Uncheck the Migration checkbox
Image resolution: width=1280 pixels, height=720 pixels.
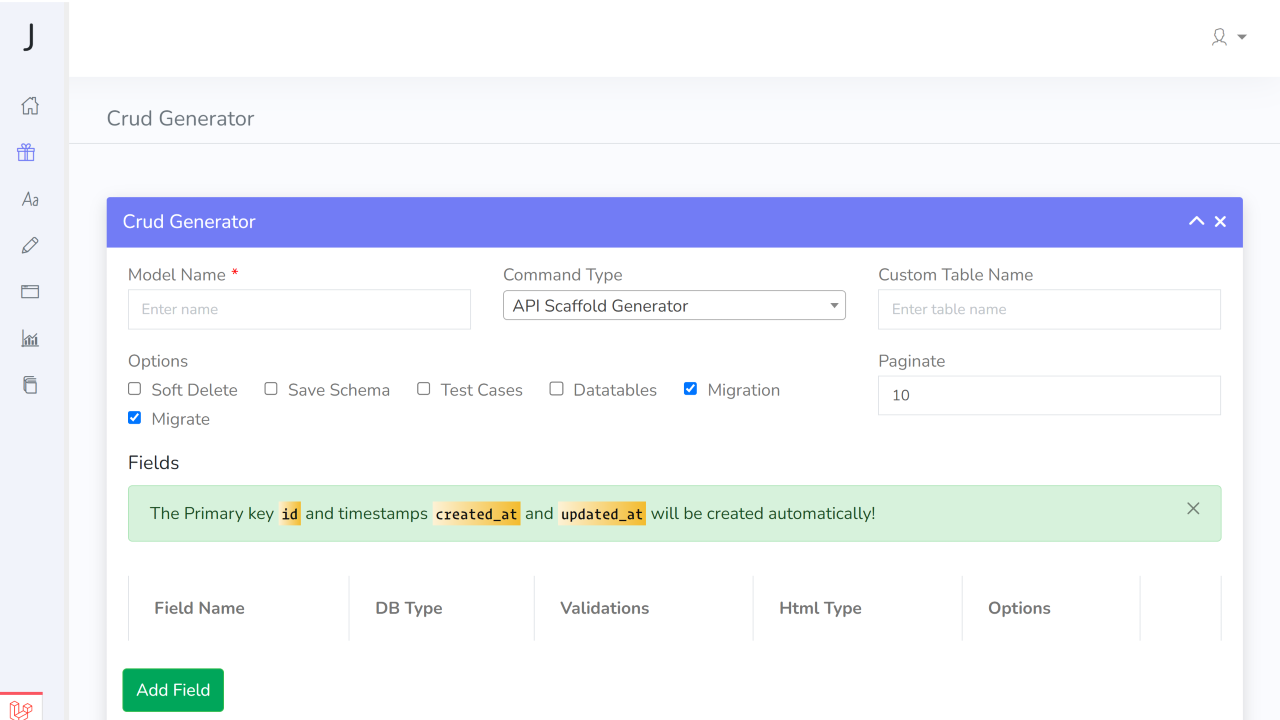[690, 388]
